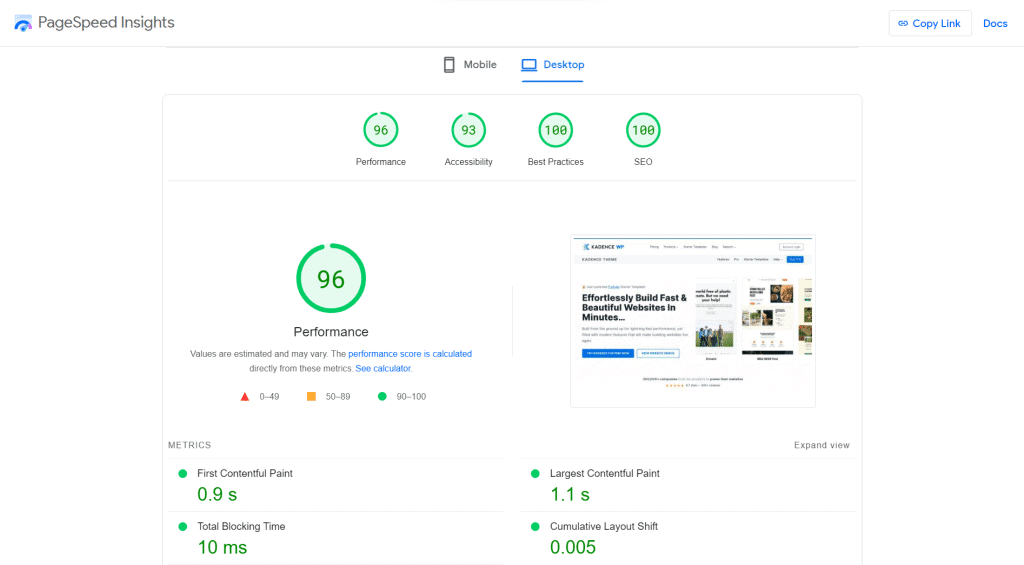Expand the metrics view

(x=821, y=445)
